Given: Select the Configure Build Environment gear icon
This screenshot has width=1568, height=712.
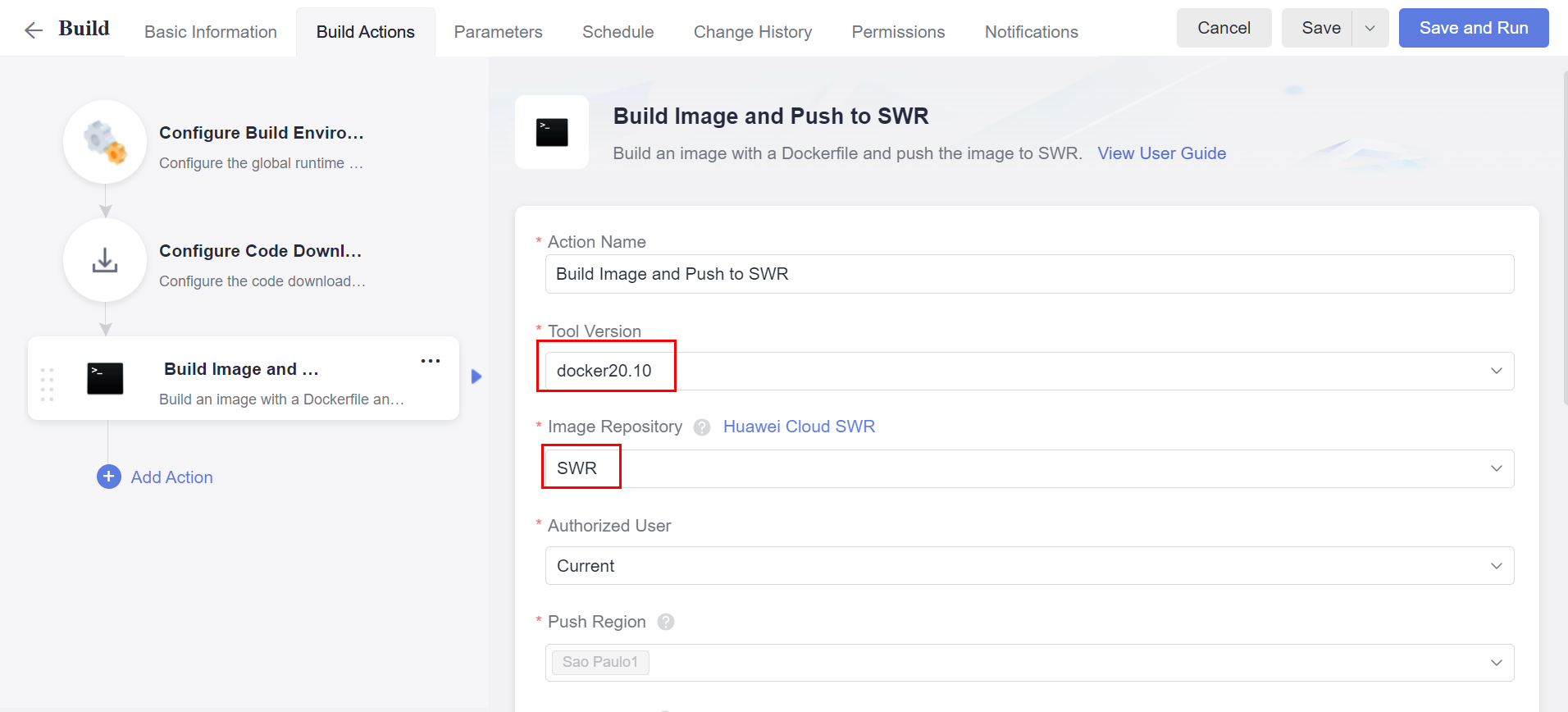Looking at the screenshot, I should [x=105, y=142].
